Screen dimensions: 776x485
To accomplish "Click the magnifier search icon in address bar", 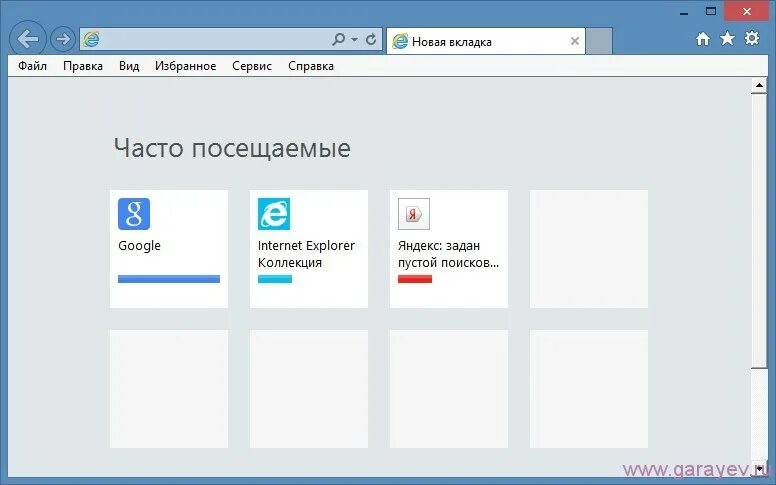I will (339, 39).
